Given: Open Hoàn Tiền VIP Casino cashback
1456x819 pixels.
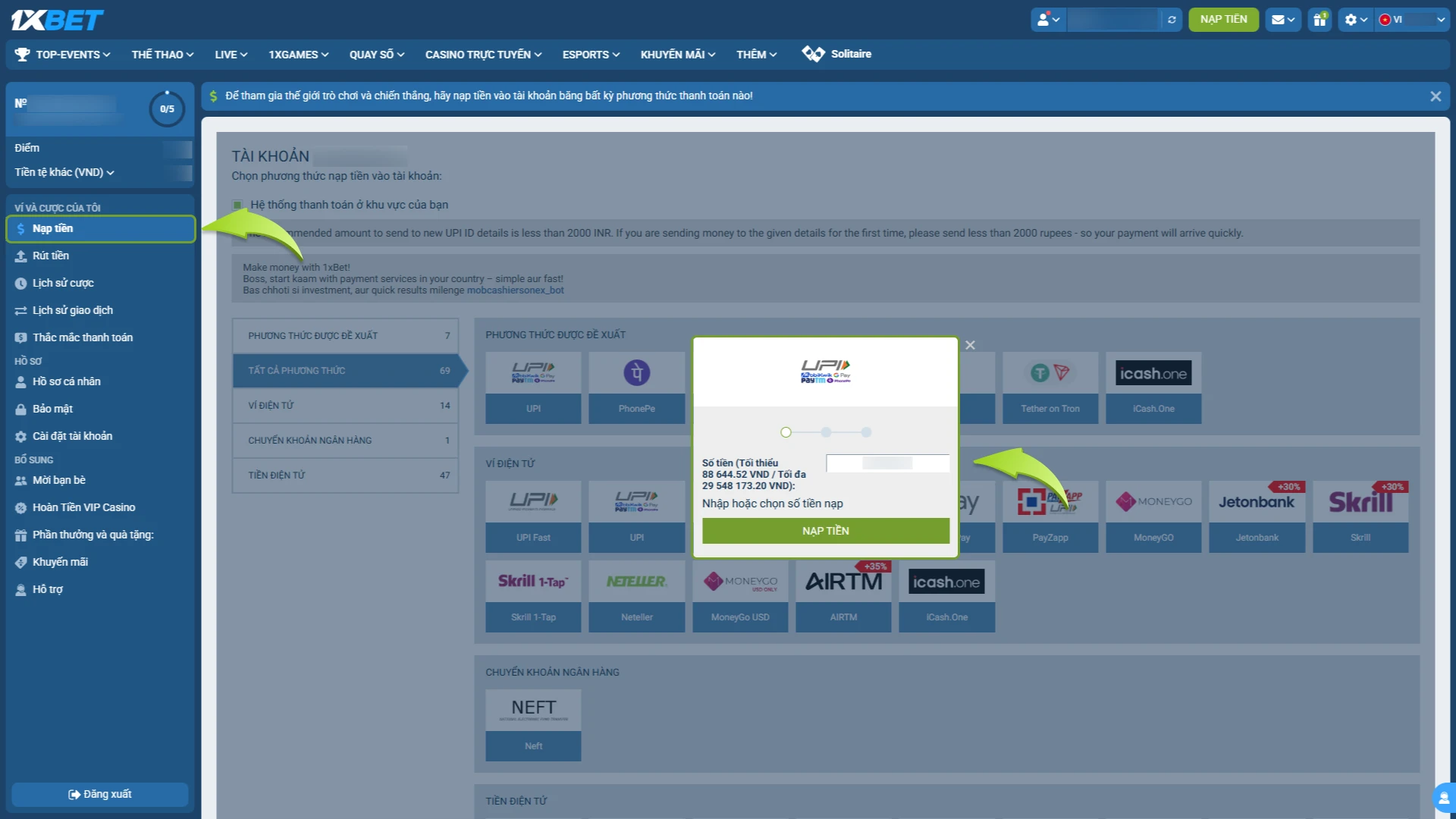Looking at the screenshot, I should pyautogui.click(x=101, y=508).
